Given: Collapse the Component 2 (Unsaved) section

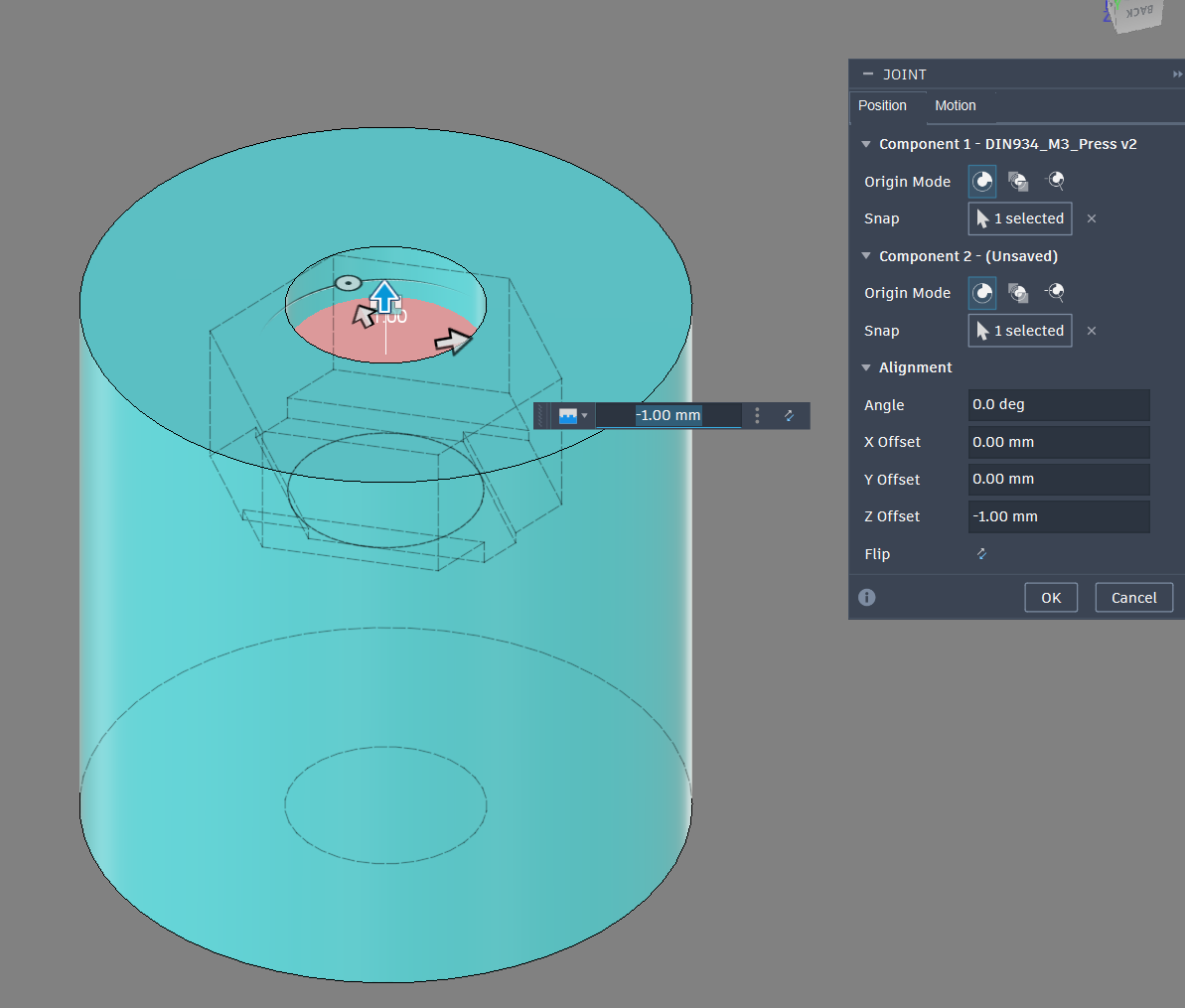Looking at the screenshot, I should click(865, 256).
